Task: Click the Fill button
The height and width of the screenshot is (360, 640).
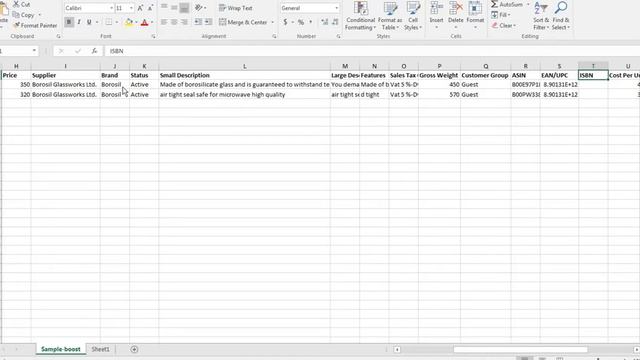Action: point(500,15)
